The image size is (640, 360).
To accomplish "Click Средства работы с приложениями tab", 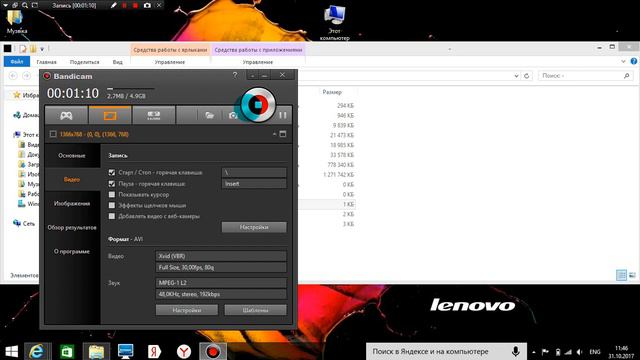I will click(258, 50).
